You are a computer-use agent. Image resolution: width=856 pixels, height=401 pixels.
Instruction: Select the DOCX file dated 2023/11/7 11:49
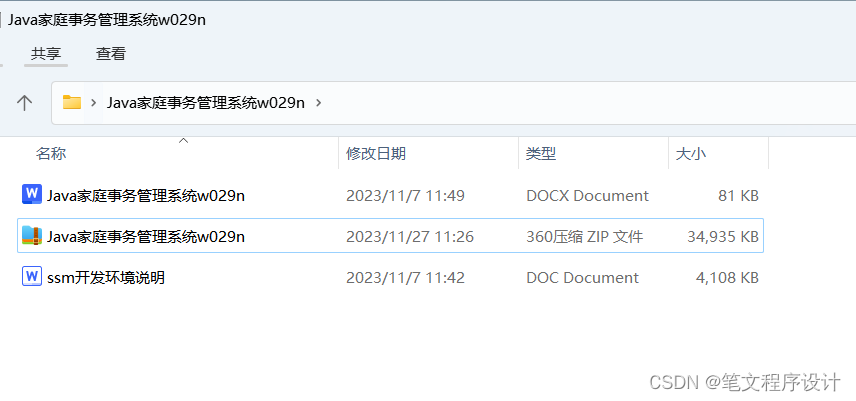click(x=146, y=196)
